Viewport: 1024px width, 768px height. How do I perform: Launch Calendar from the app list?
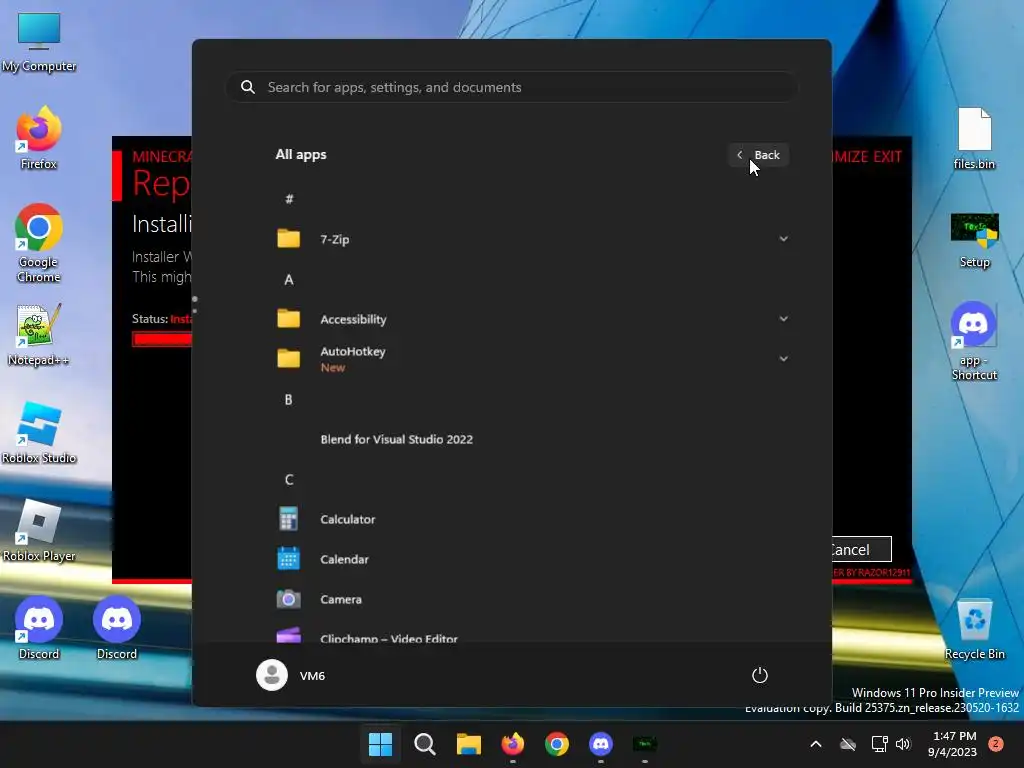(x=532, y=559)
